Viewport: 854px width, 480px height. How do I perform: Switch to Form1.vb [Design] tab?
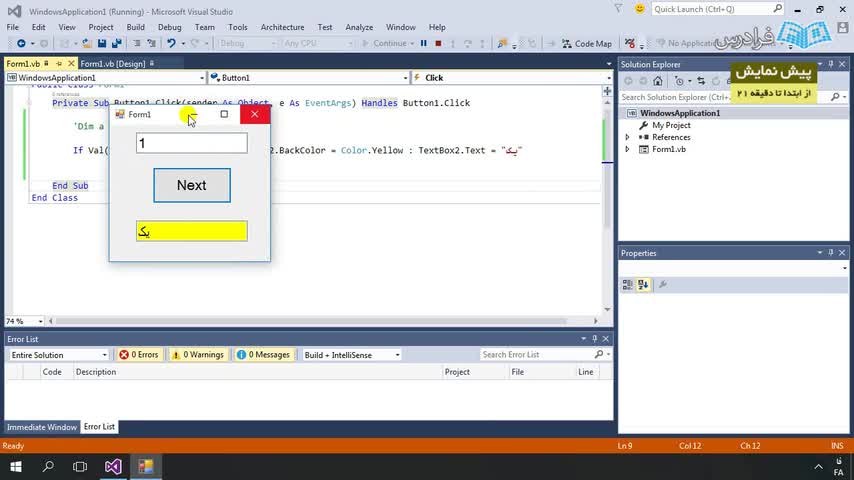coord(113,64)
